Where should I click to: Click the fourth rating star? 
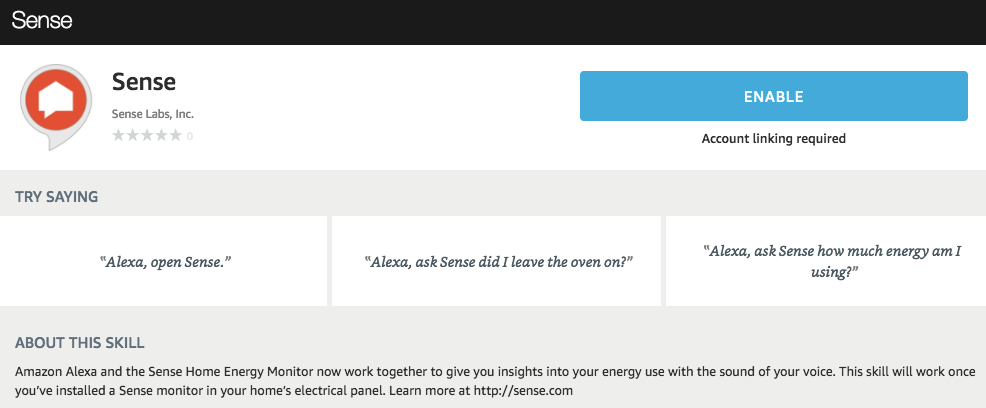pos(162,135)
